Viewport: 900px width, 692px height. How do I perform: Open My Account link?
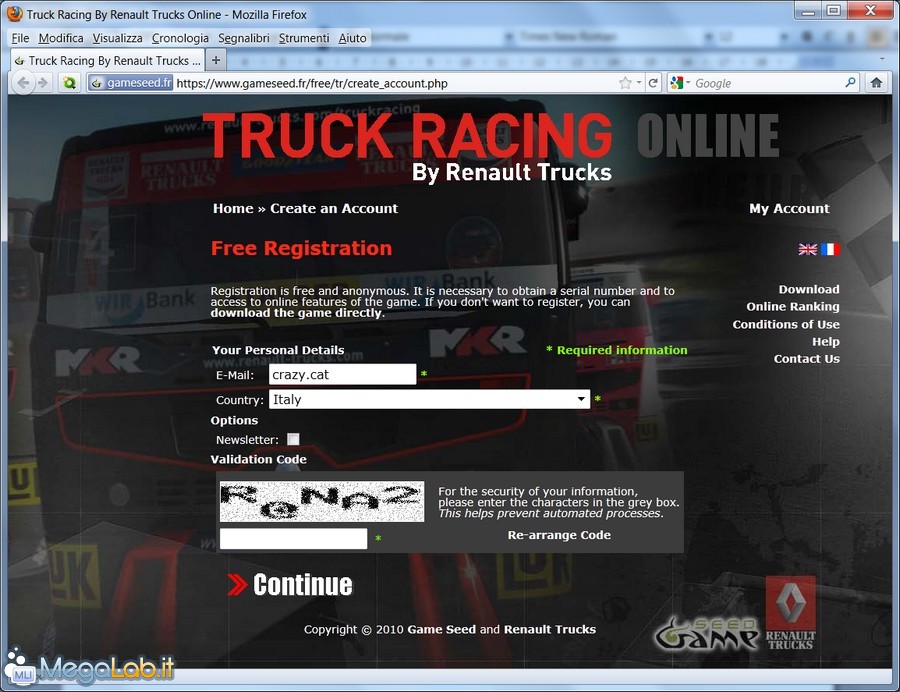click(x=789, y=208)
